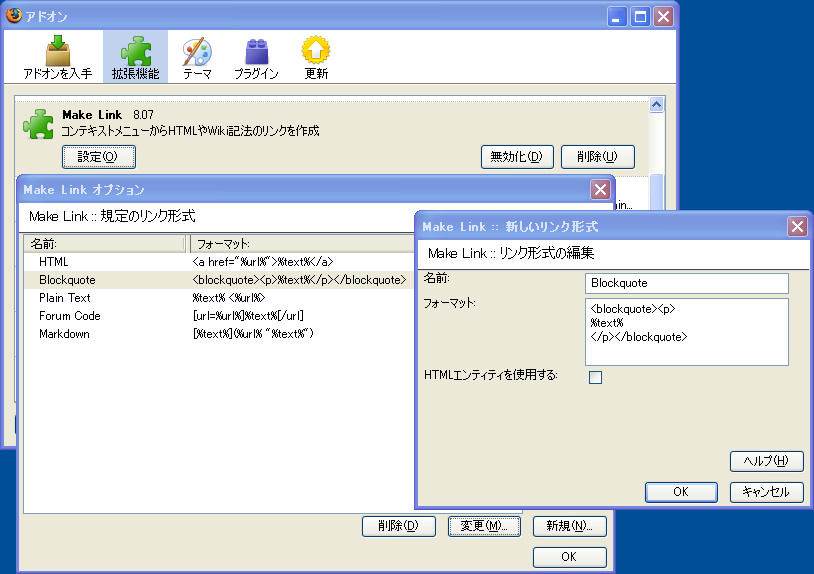This screenshot has height=574, width=814.
Task: Click the [url=%url%]%text%[/url] format cell
Action: coord(248,316)
